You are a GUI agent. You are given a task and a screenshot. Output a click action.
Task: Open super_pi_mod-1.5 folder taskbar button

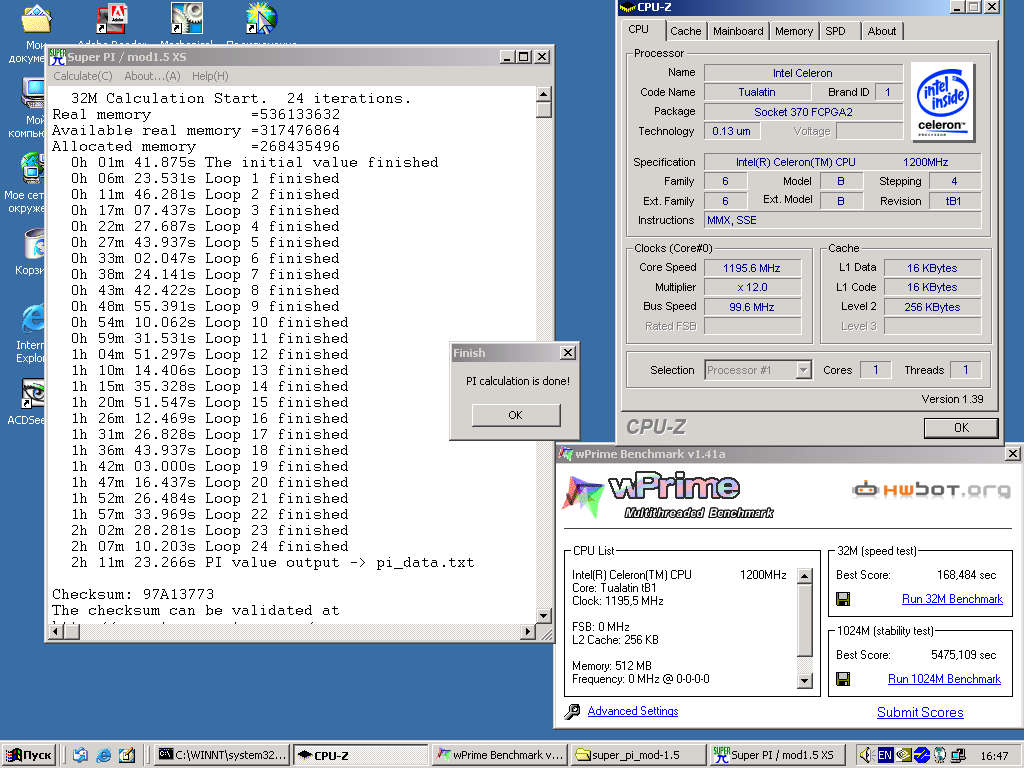[x=638, y=755]
